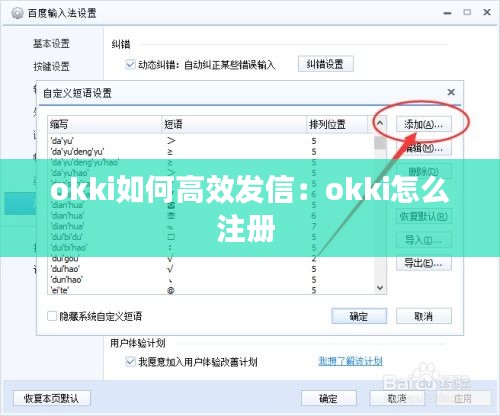Screen dimensions: 500x416
Task: Click the 导出(E)... button
Action: pos(424,263)
